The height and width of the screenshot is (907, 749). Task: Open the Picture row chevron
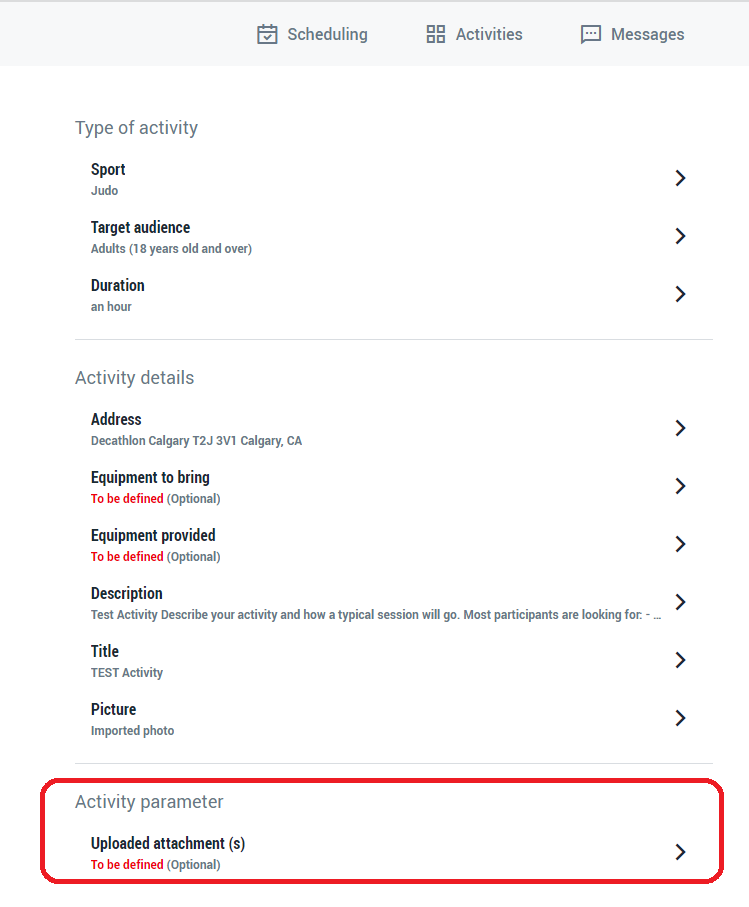coord(680,718)
